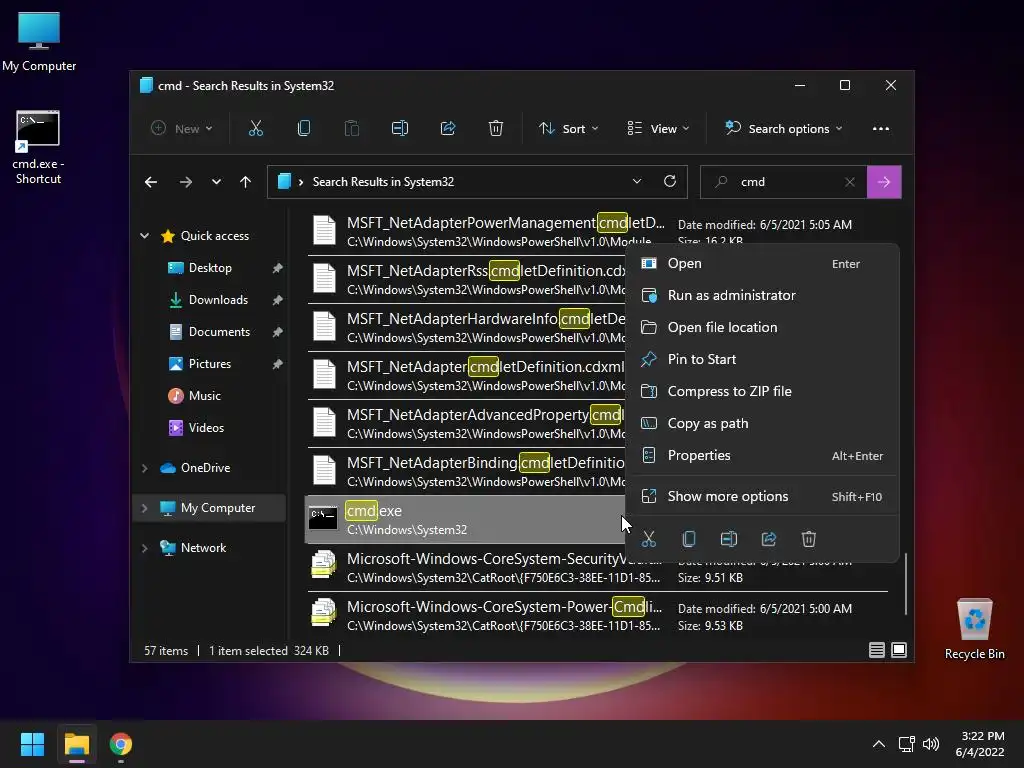1024x768 pixels.
Task: Click the Search Results in System32 address bar
Action: 477,182
